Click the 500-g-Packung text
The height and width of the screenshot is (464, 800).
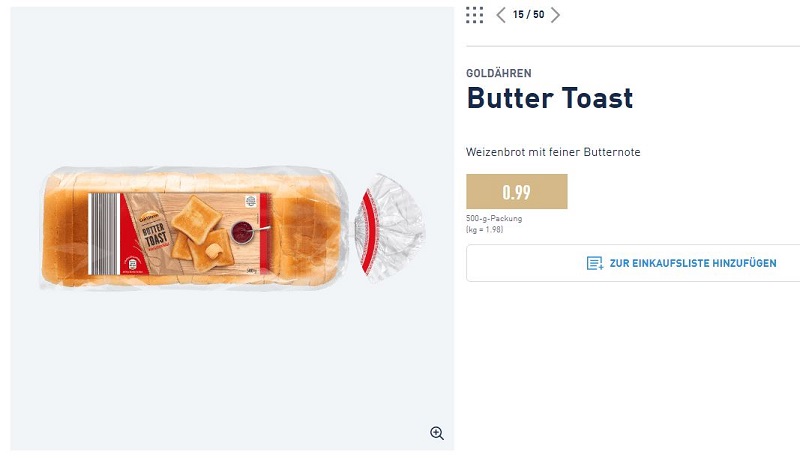[494, 219]
